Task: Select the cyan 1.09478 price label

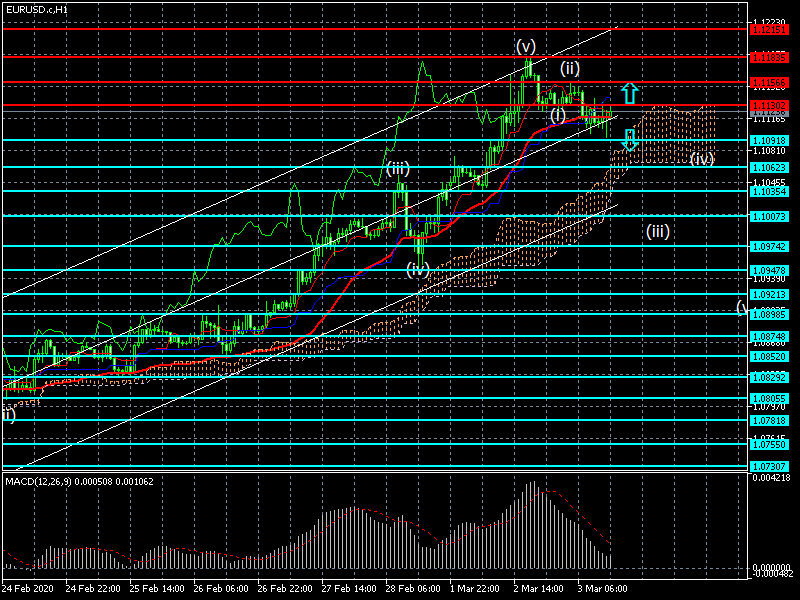Action: coord(769,270)
